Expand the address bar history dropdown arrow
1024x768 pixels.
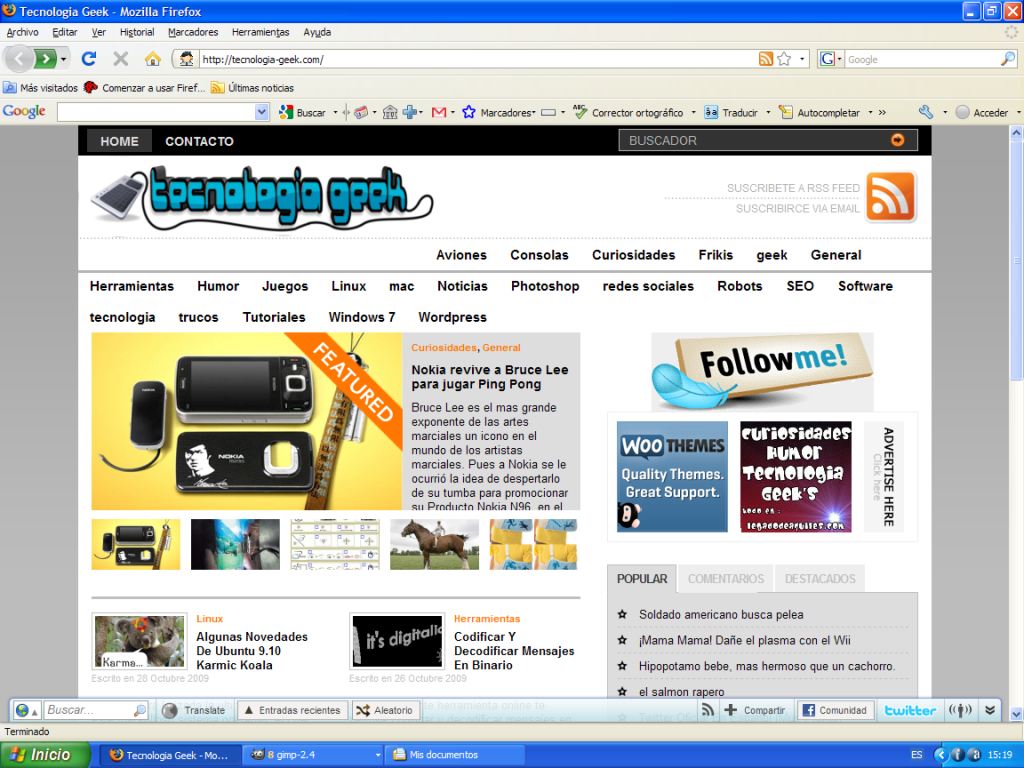(802, 59)
